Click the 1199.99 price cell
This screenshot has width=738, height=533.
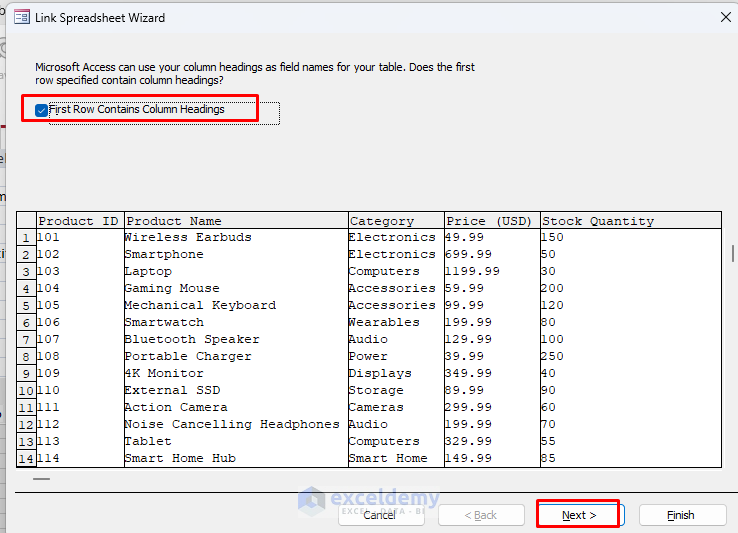coord(492,271)
